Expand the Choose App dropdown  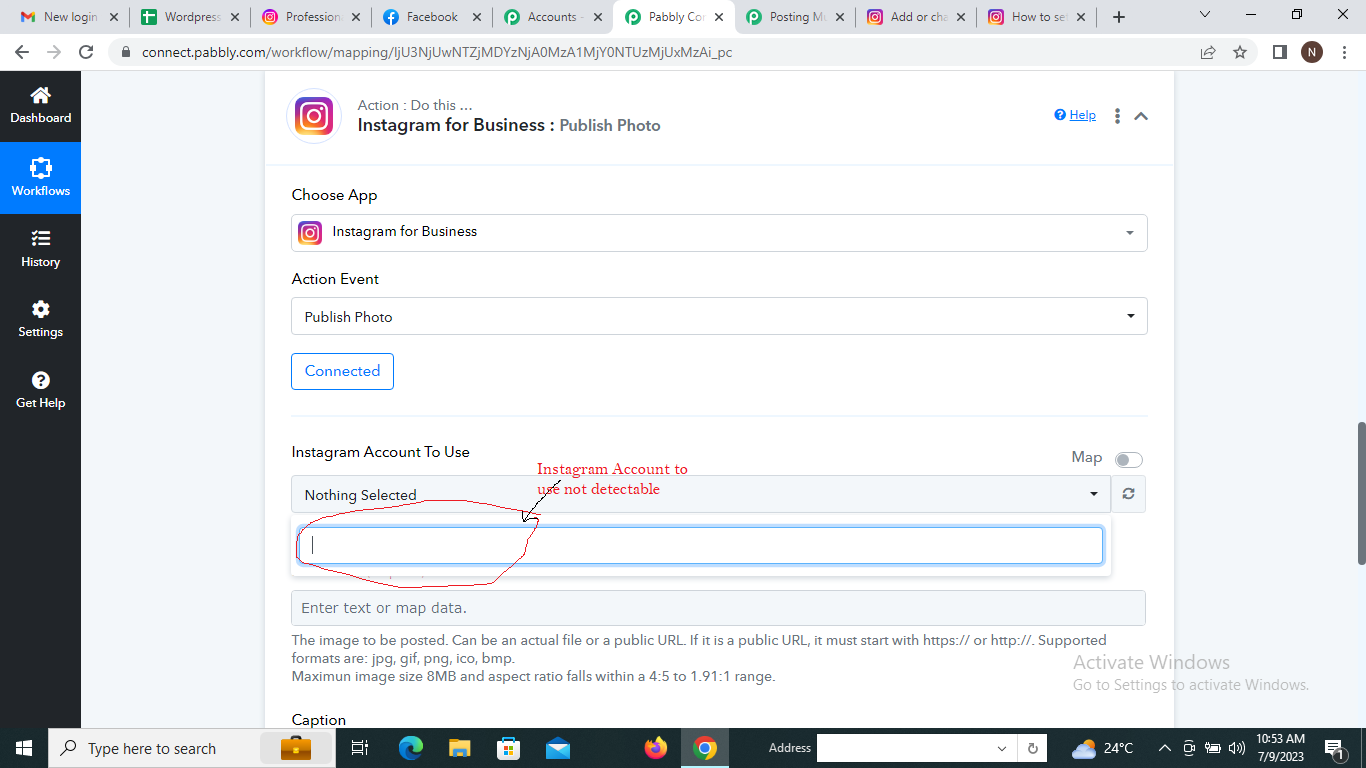[x=719, y=233]
